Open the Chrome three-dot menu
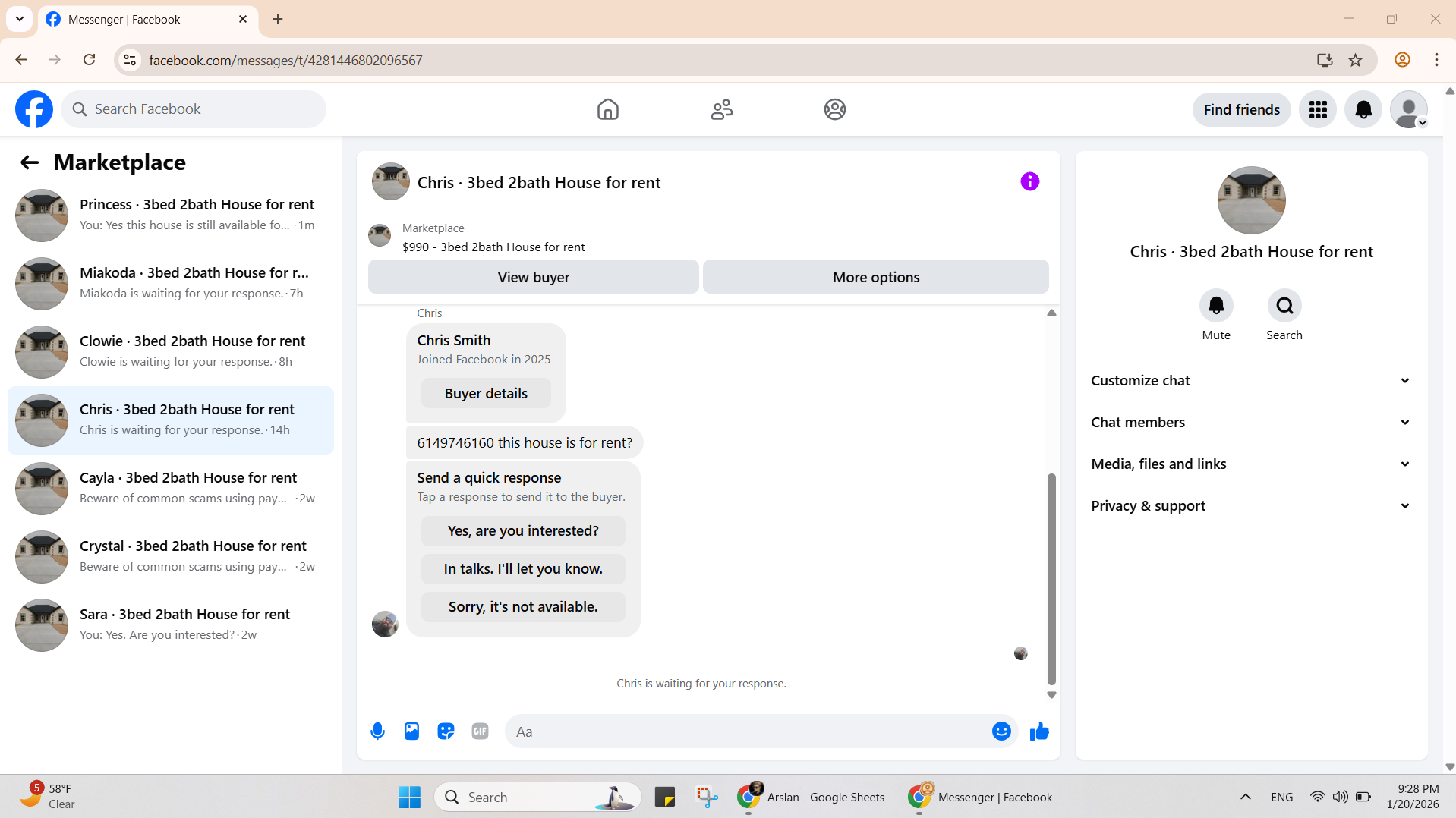1456x818 pixels. coord(1436,60)
